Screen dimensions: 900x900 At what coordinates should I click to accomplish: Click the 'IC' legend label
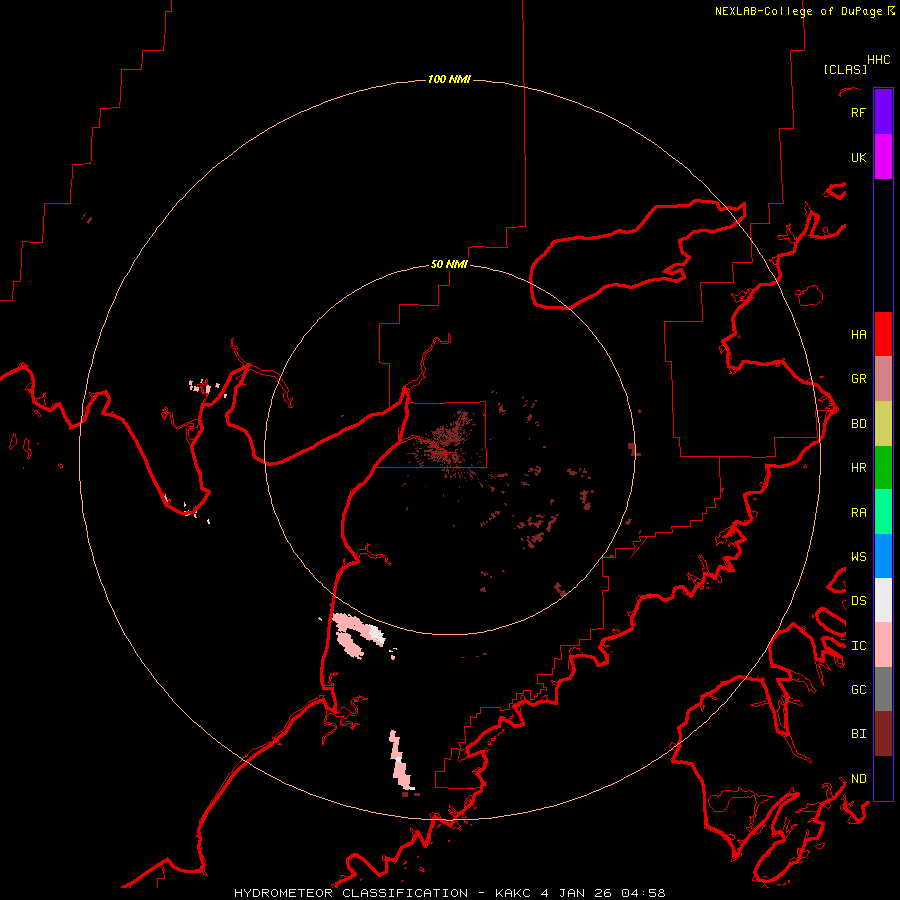pyautogui.click(x=858, y=646)
